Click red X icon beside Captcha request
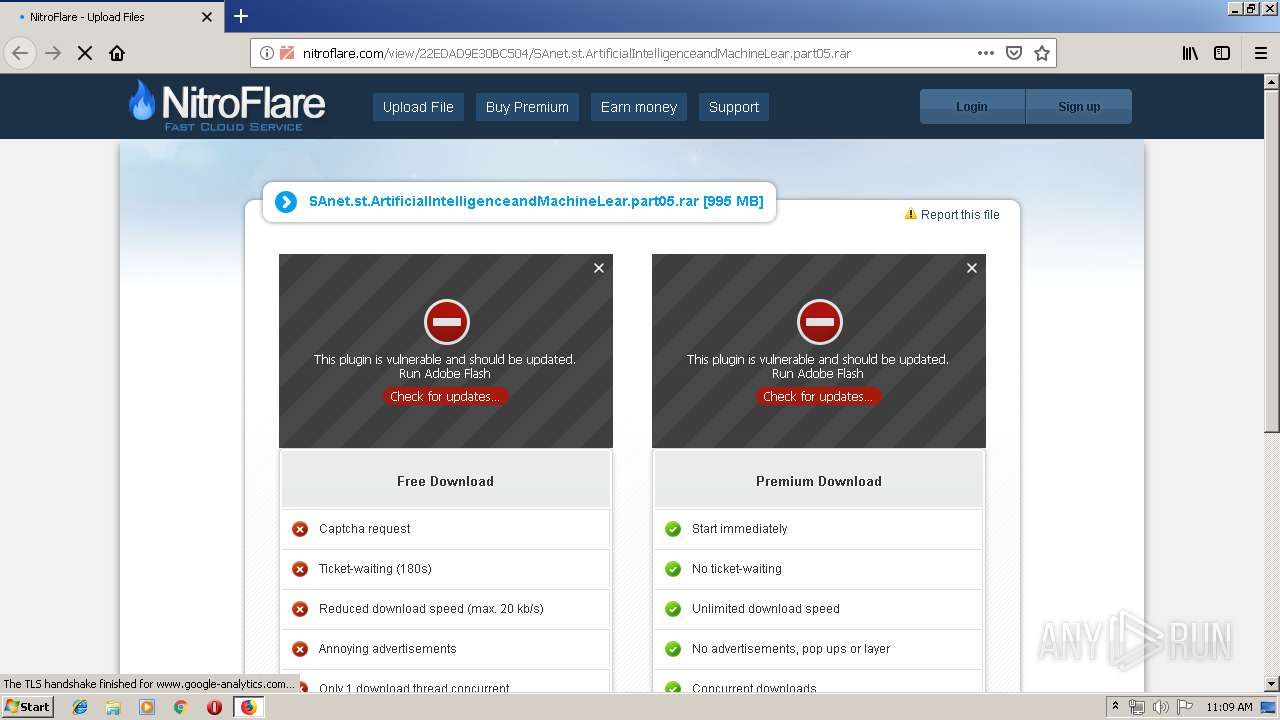 [300, 529]
